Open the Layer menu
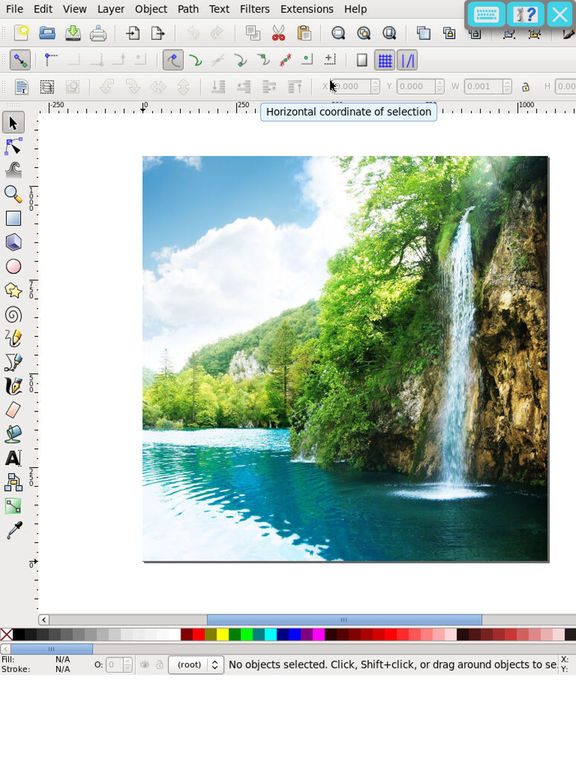The height and width of the screenshot is (768, 576). (111, 9)
